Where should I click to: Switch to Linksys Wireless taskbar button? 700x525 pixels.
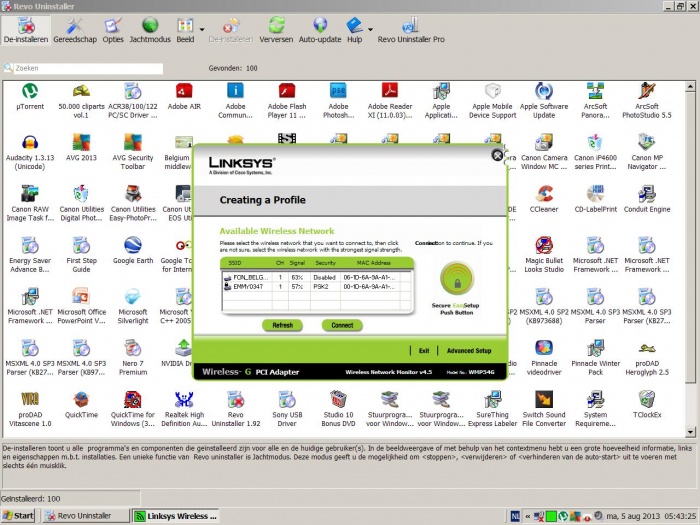click(176, 516)
